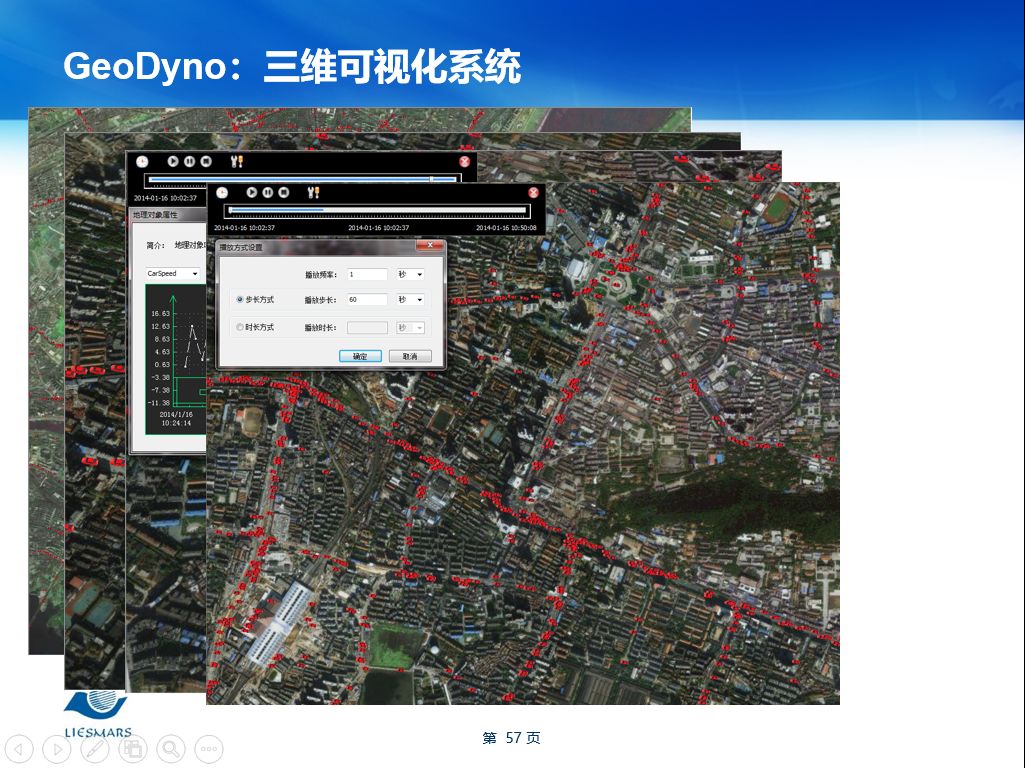This screenshot has width=1025, height=768.
Task: Click the back player timeline slider handle
Action: tap(431, 178)
